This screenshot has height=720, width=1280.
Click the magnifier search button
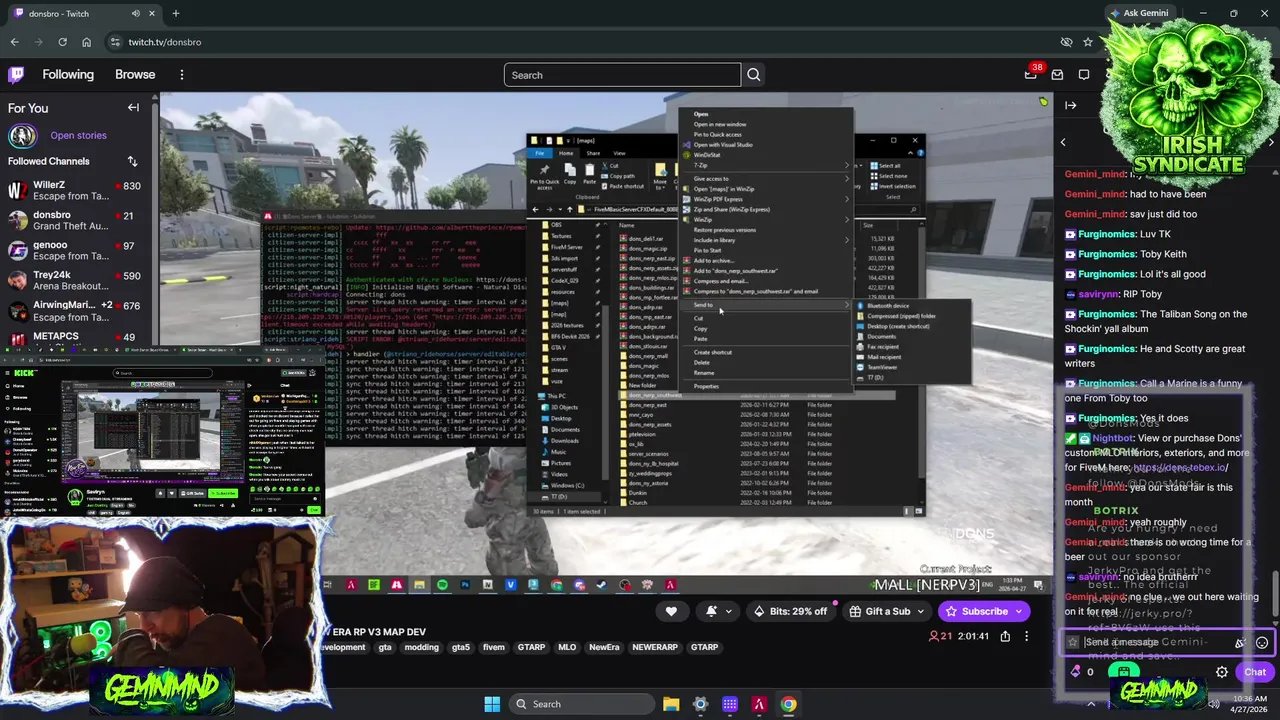tap(754, 75)
